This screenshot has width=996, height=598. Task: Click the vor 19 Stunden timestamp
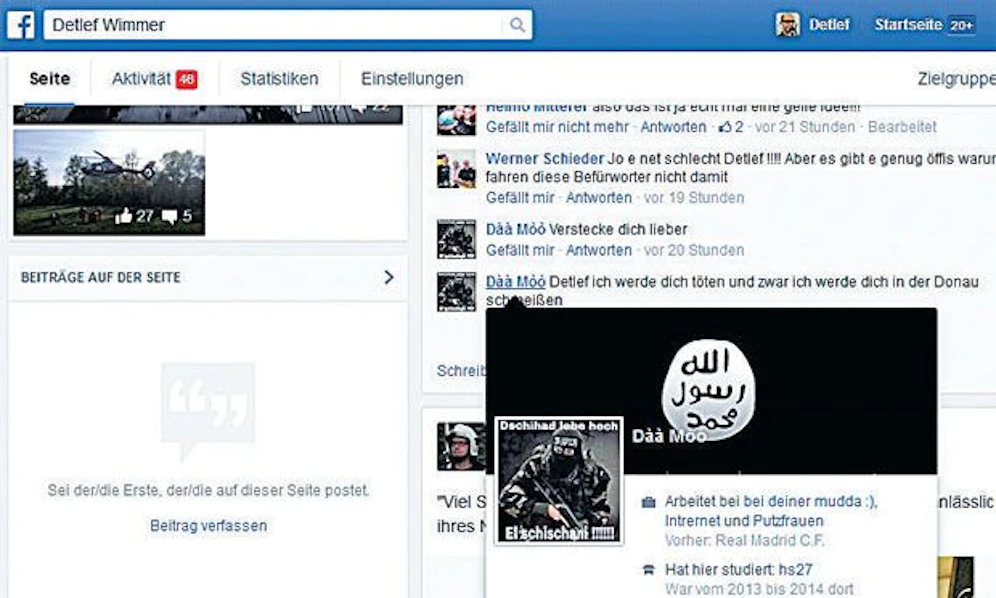(x=694, y=198)
